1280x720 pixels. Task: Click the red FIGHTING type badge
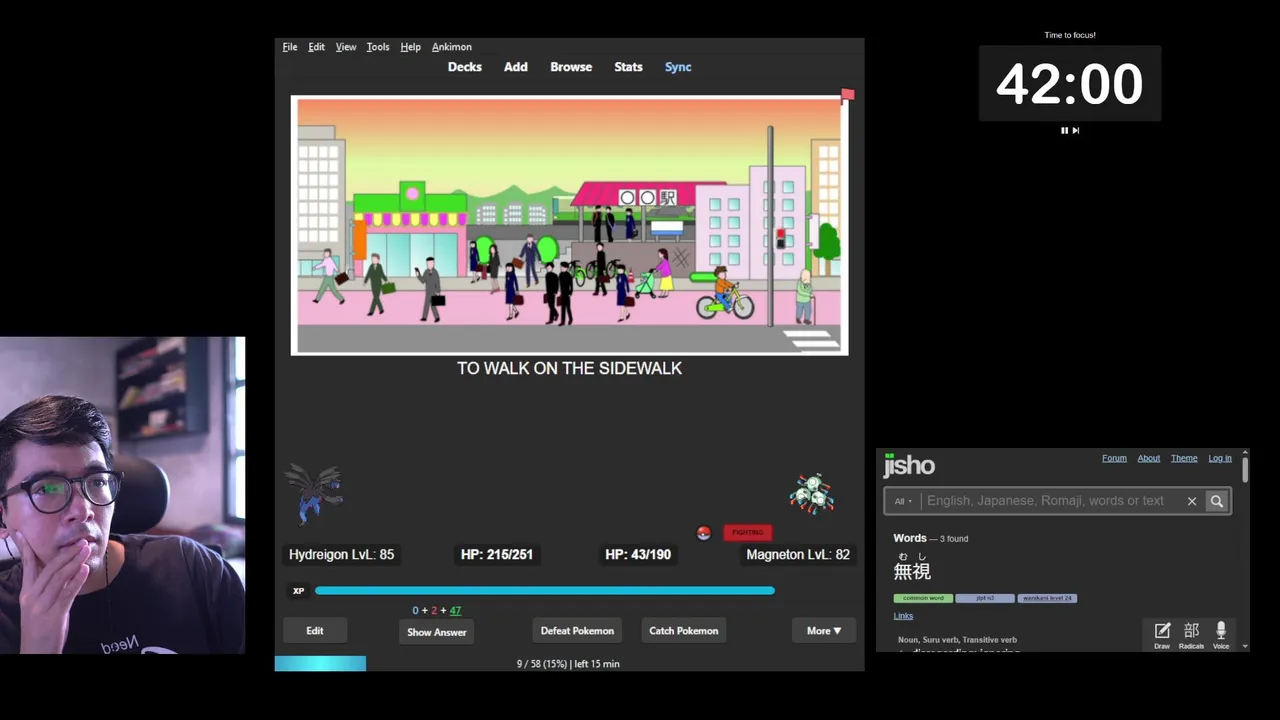[x=748, y=532]
